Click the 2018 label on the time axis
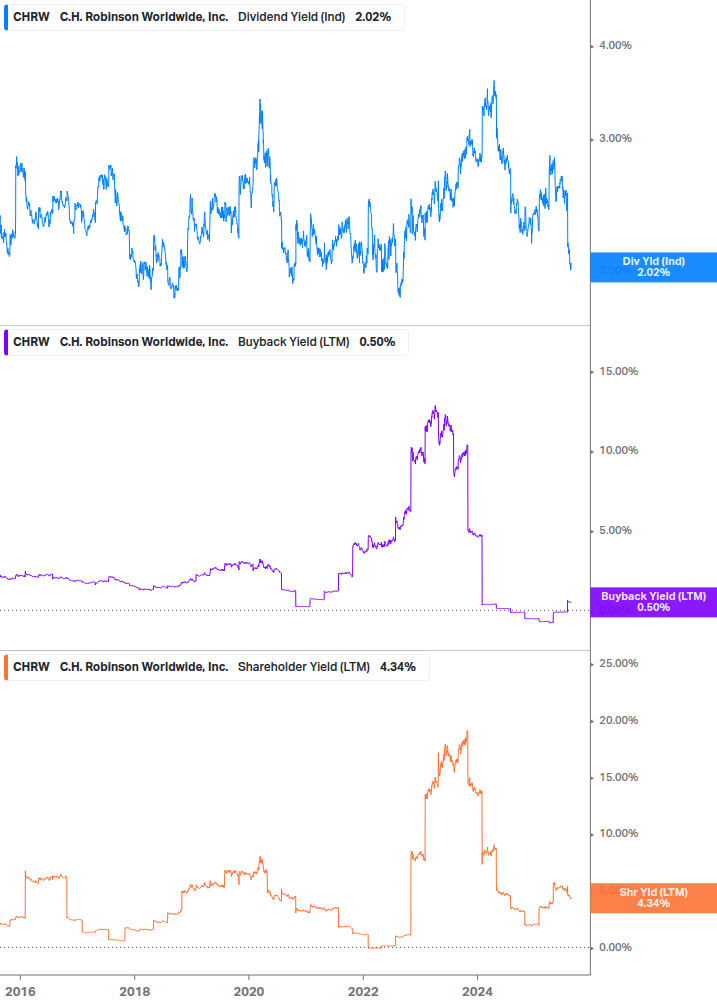717x1005 pixels. [x=135, y=992]
